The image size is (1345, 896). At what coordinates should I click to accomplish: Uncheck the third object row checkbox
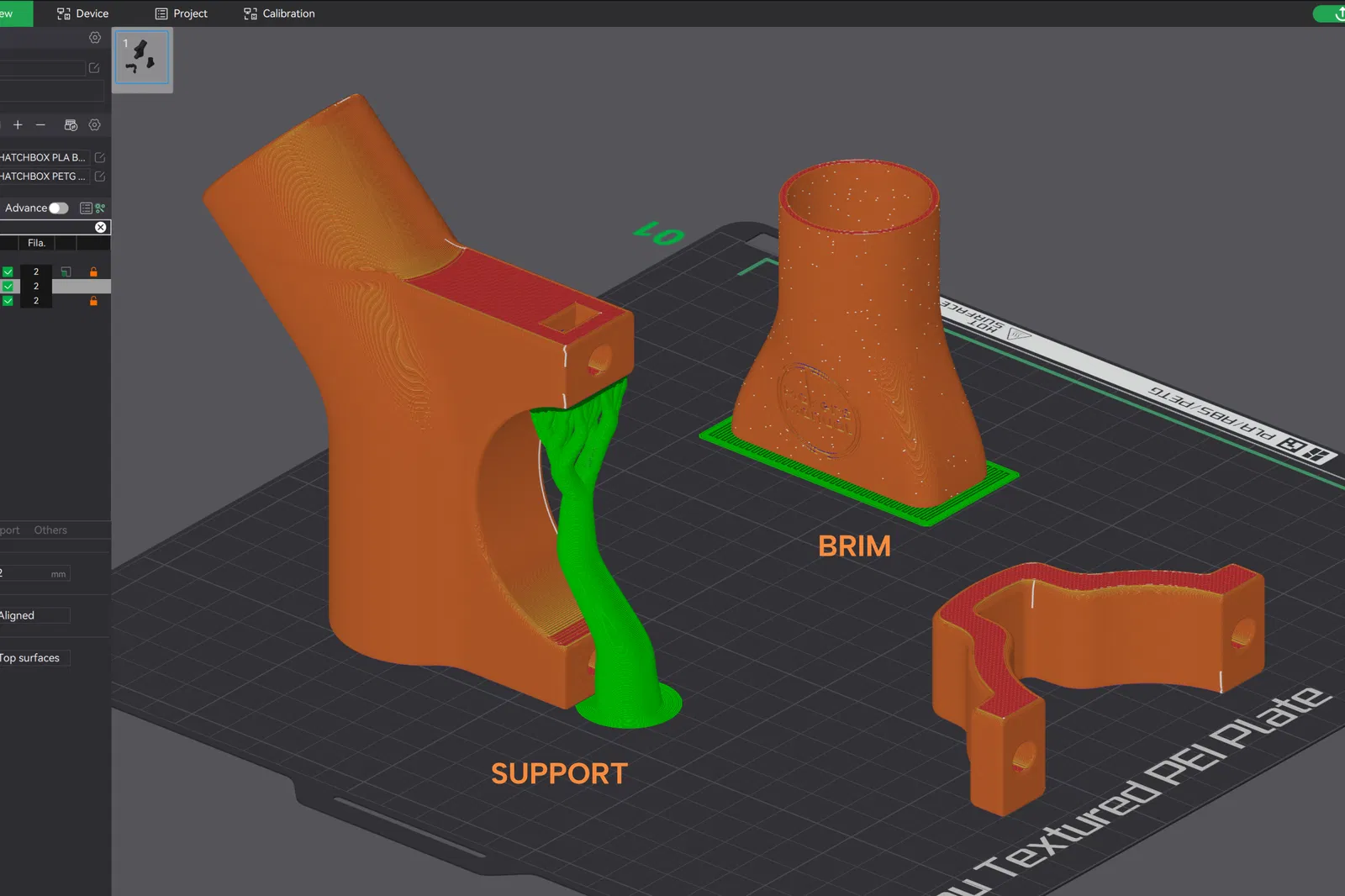point(8,301)
